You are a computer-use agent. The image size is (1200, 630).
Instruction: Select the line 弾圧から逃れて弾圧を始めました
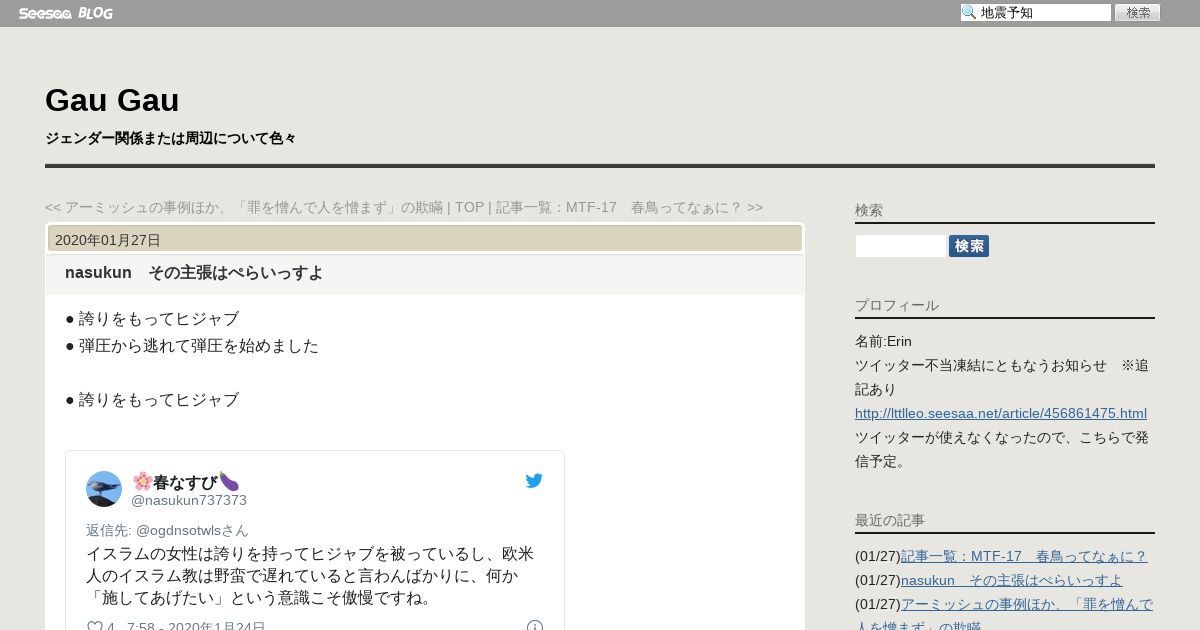[x=199, y=346]
